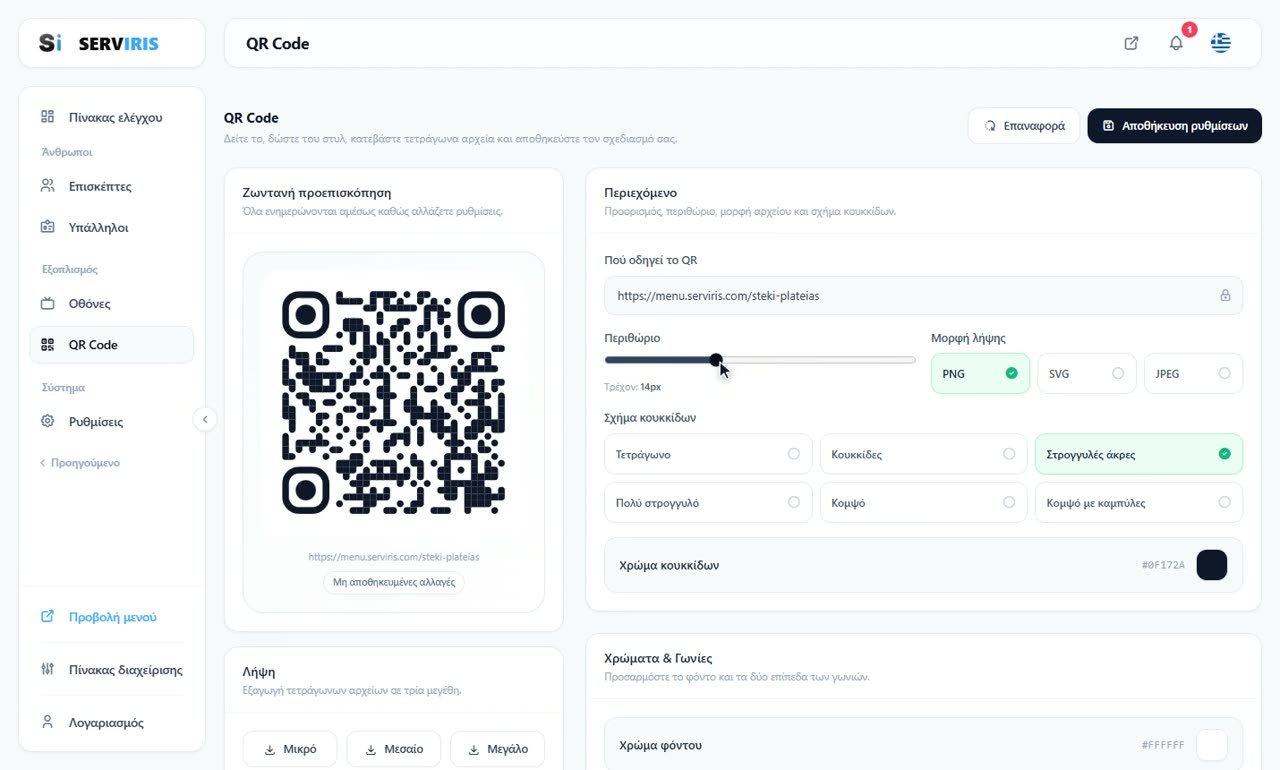The width and height of the screenshot is (1280, 770).
Task: Click the Πίνακας διαχείρισης sliders icon
Action: click(x=47, y=669)
